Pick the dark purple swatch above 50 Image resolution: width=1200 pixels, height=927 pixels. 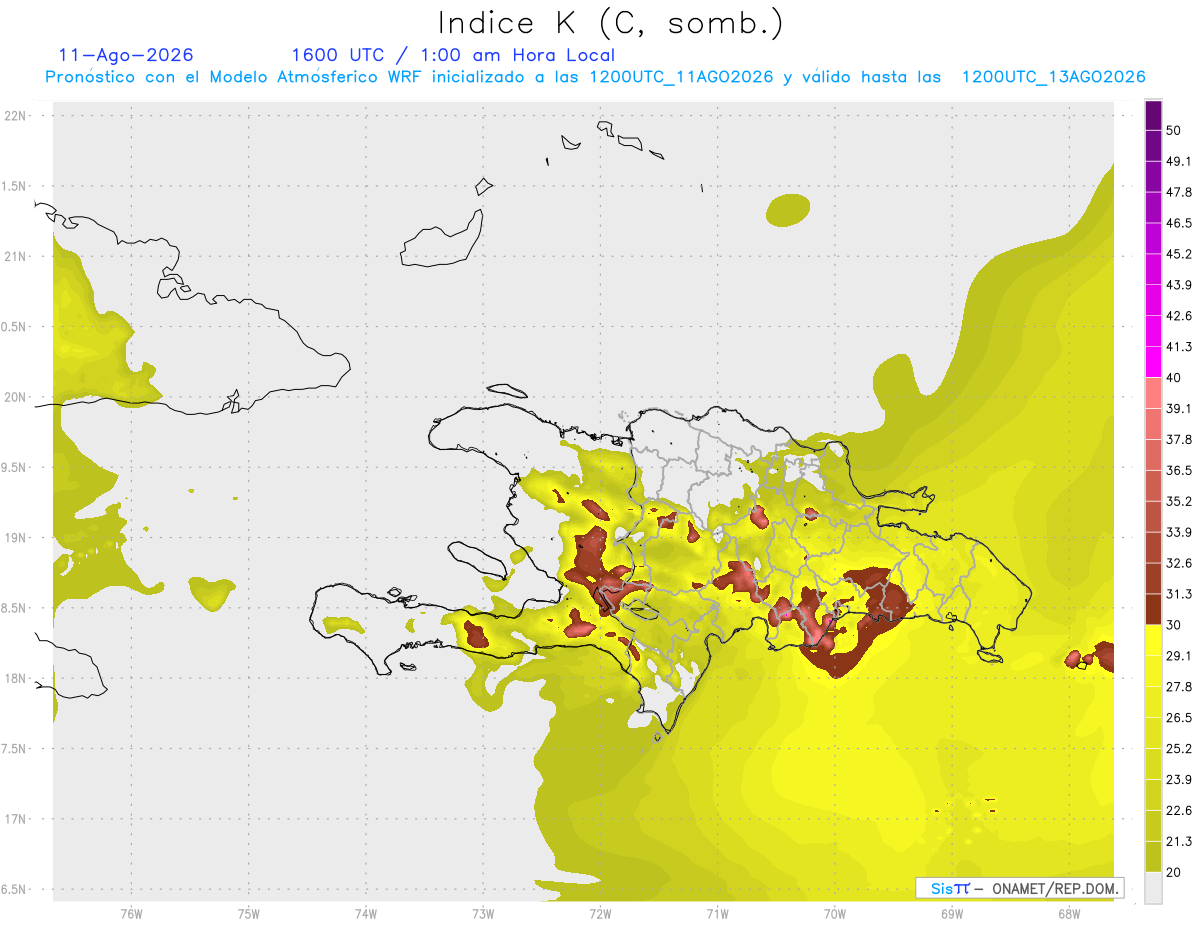pyautogui.click(x=1153, y=116)
